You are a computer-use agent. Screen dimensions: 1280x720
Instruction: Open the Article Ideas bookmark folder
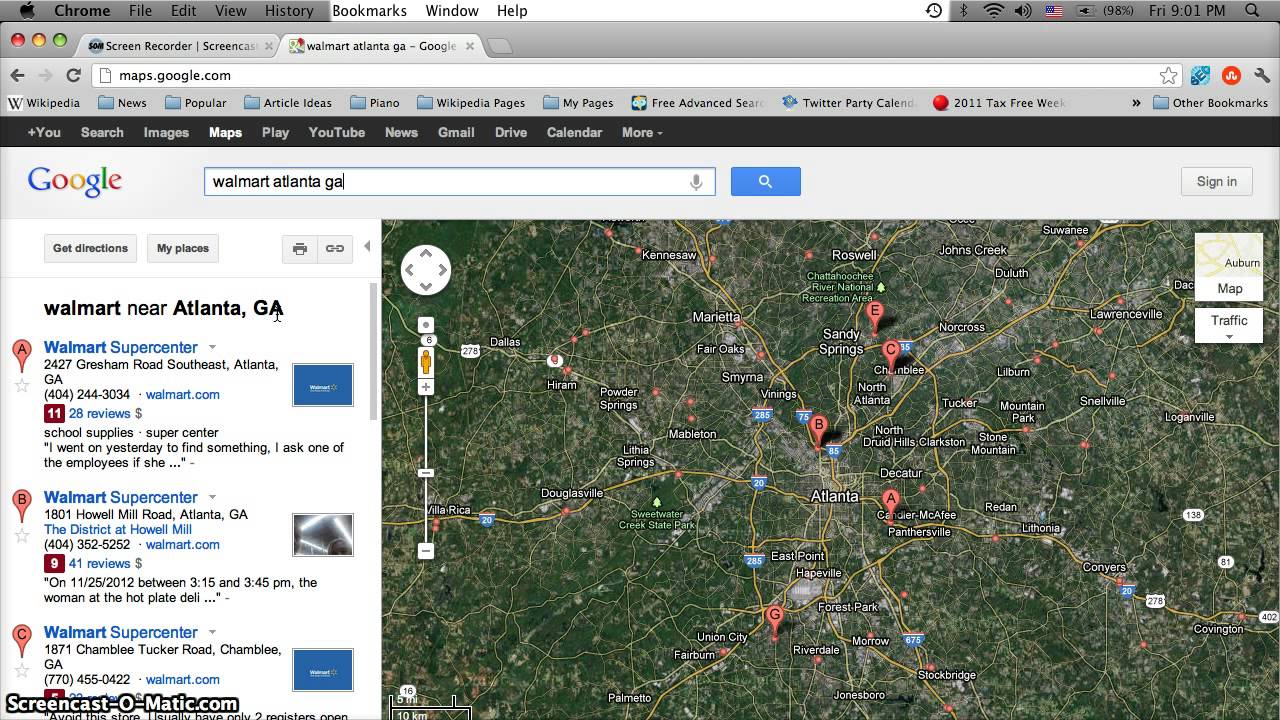[x=288, y=103]
